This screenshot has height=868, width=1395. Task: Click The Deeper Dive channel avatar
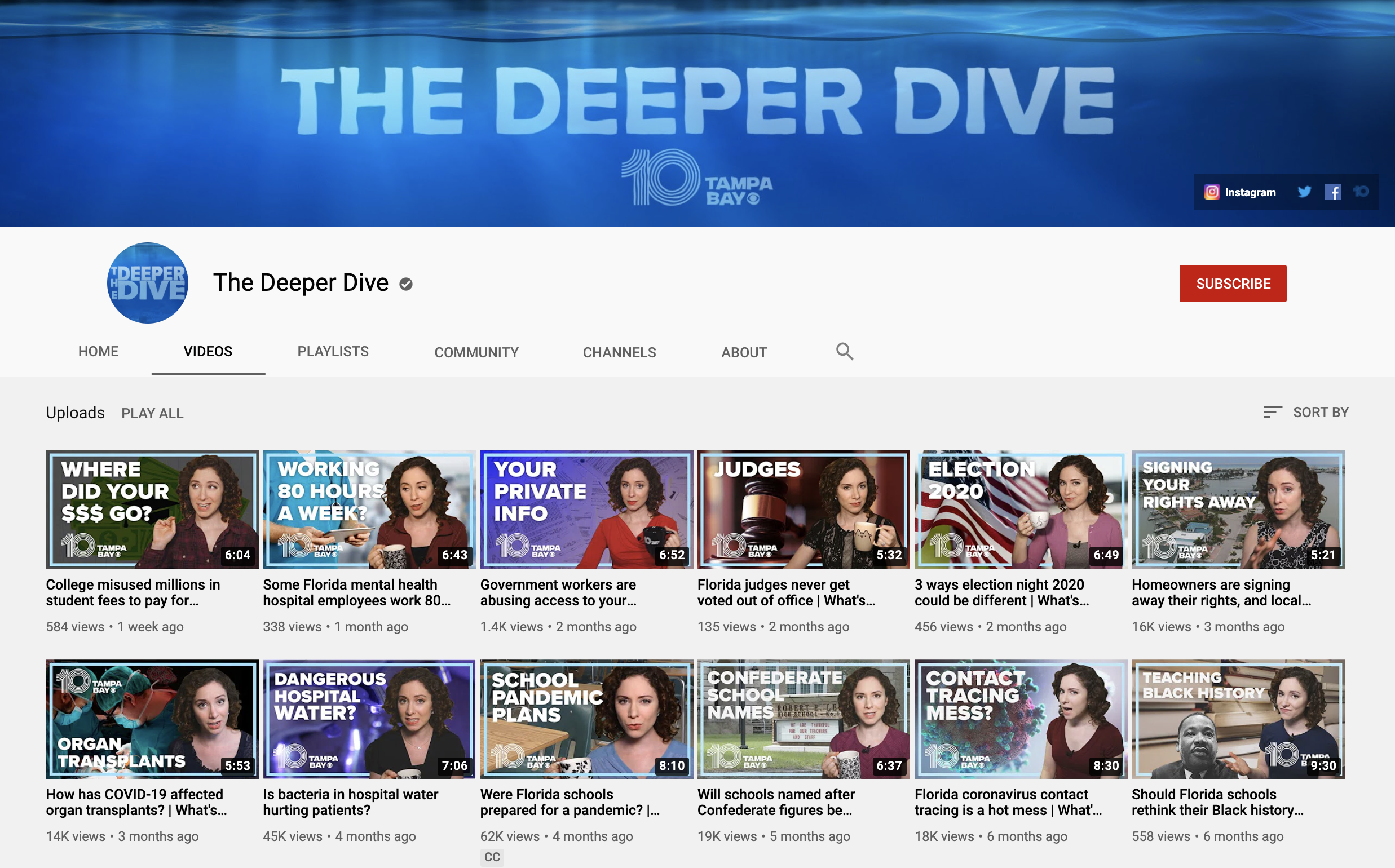coord(148,283)
